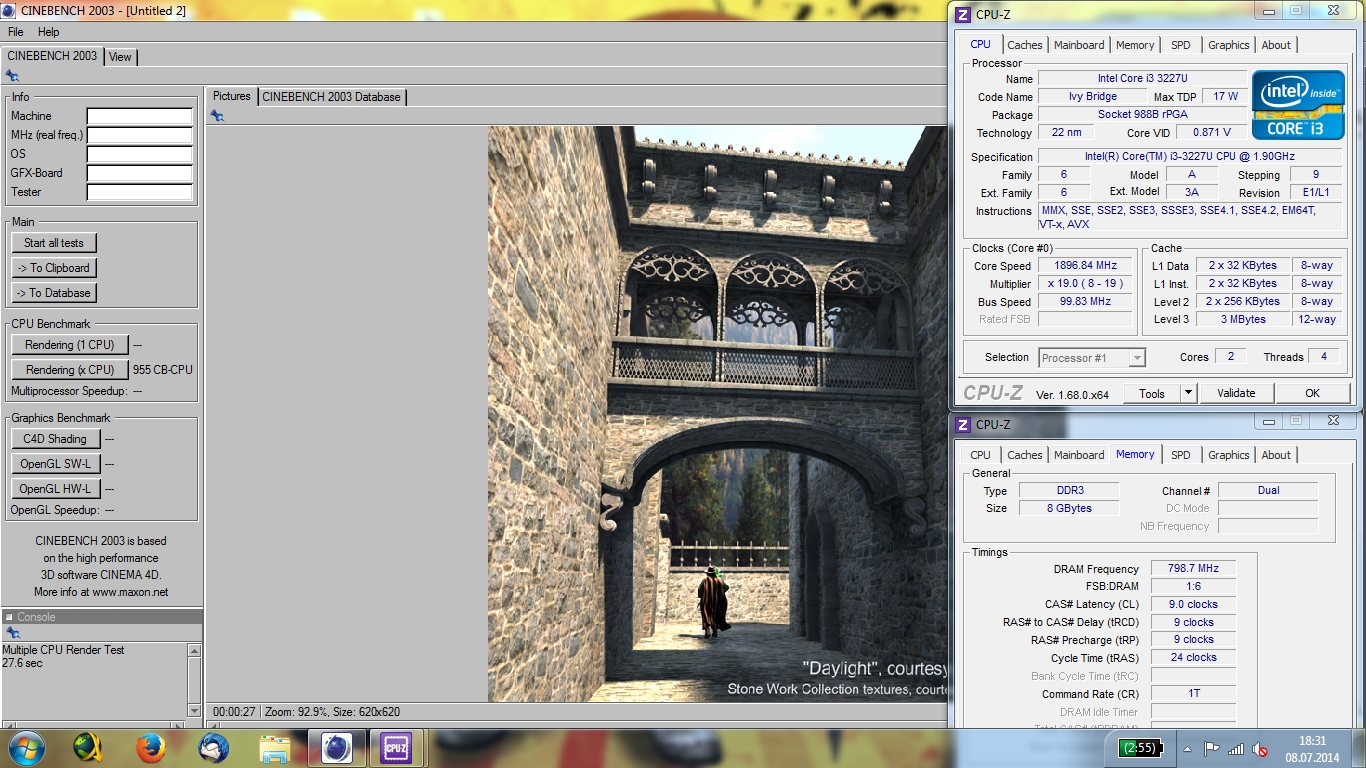This screenshot has height=768, width=1366.
Task: Show hidden tray icons arrow
Action: (1188, 748)
